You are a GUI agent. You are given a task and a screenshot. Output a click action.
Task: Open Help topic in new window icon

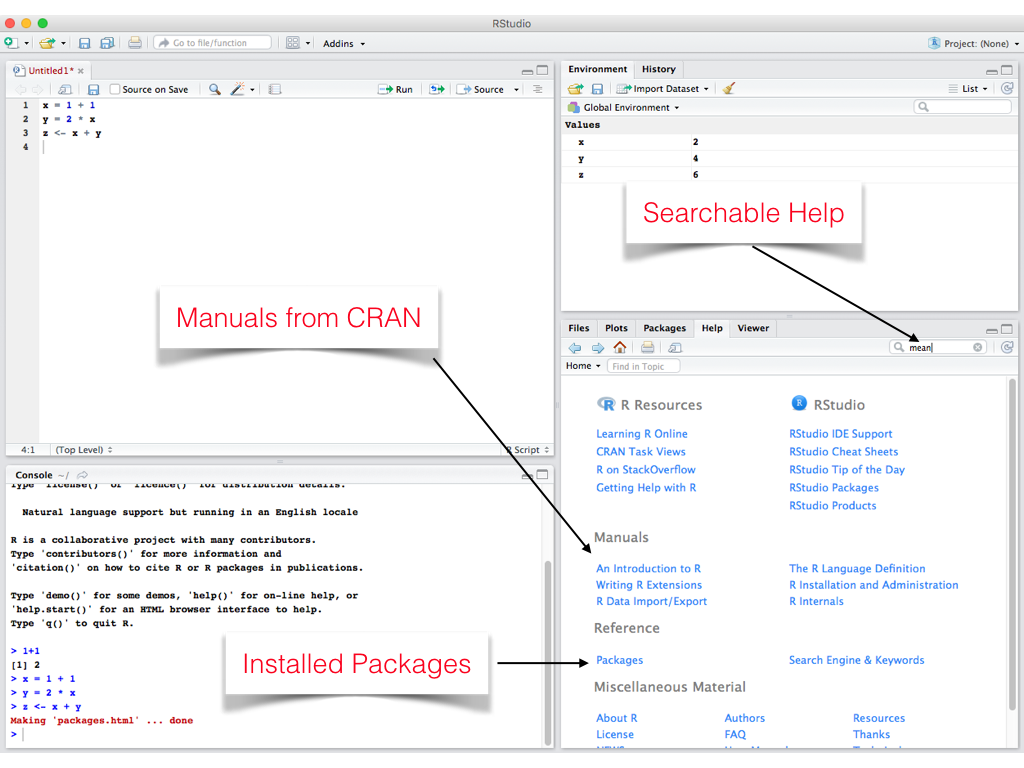(x=675, y=348)
